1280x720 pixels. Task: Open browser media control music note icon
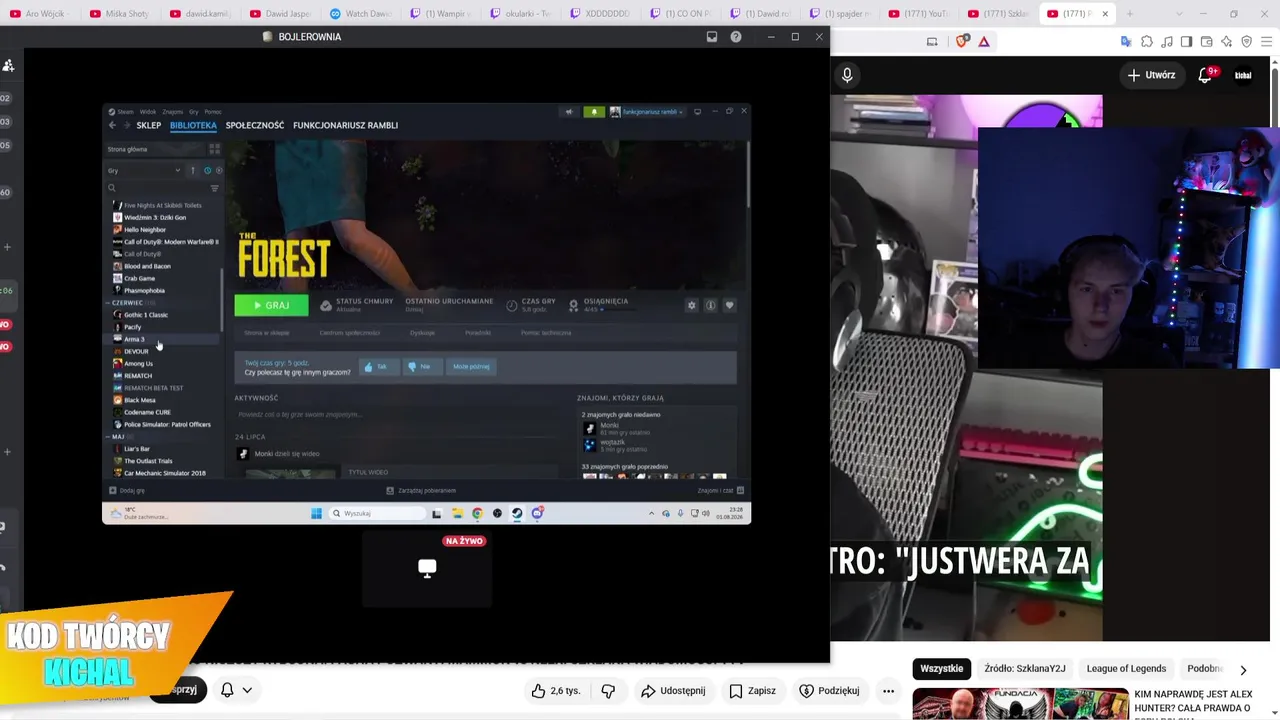tap(1166, 41)
